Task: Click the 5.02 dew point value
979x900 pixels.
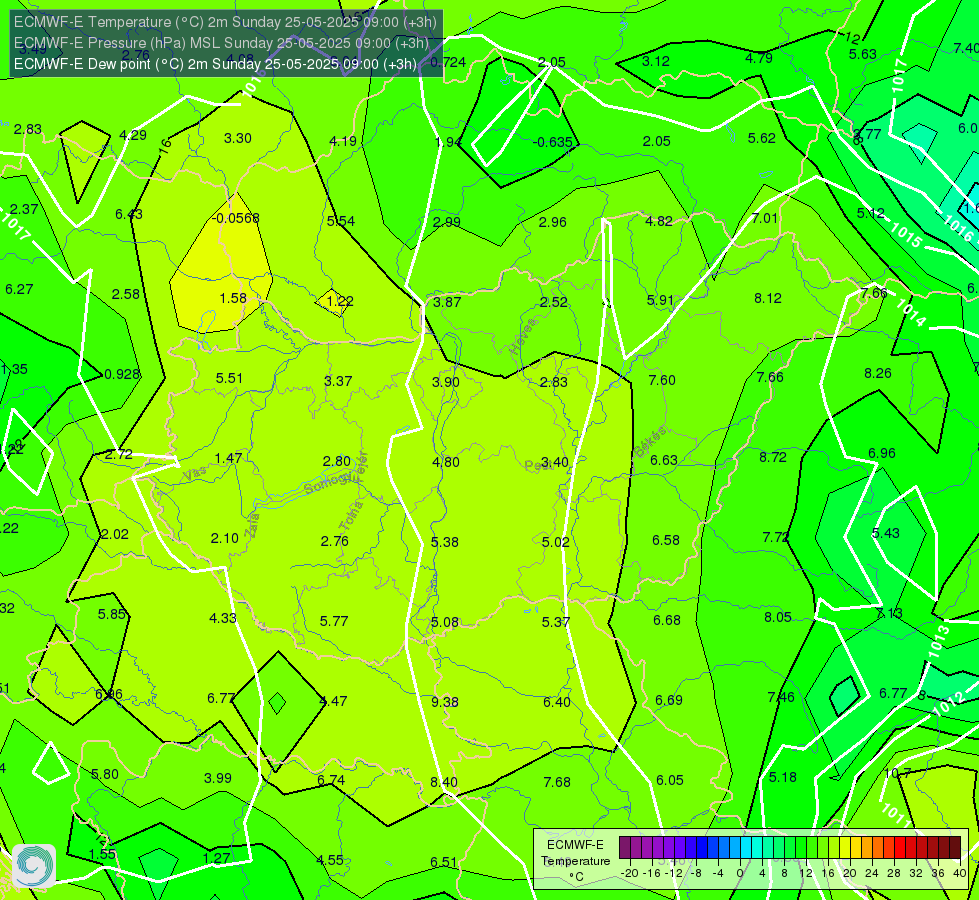Action: (556, 542)
